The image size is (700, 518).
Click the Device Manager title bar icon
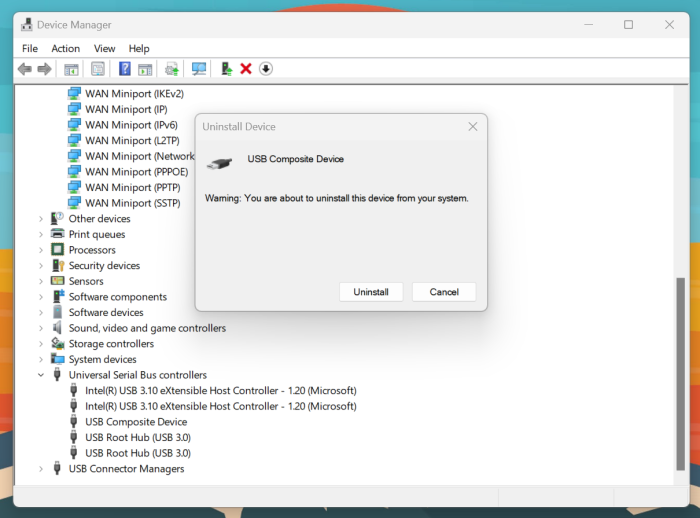coord(27,25)
